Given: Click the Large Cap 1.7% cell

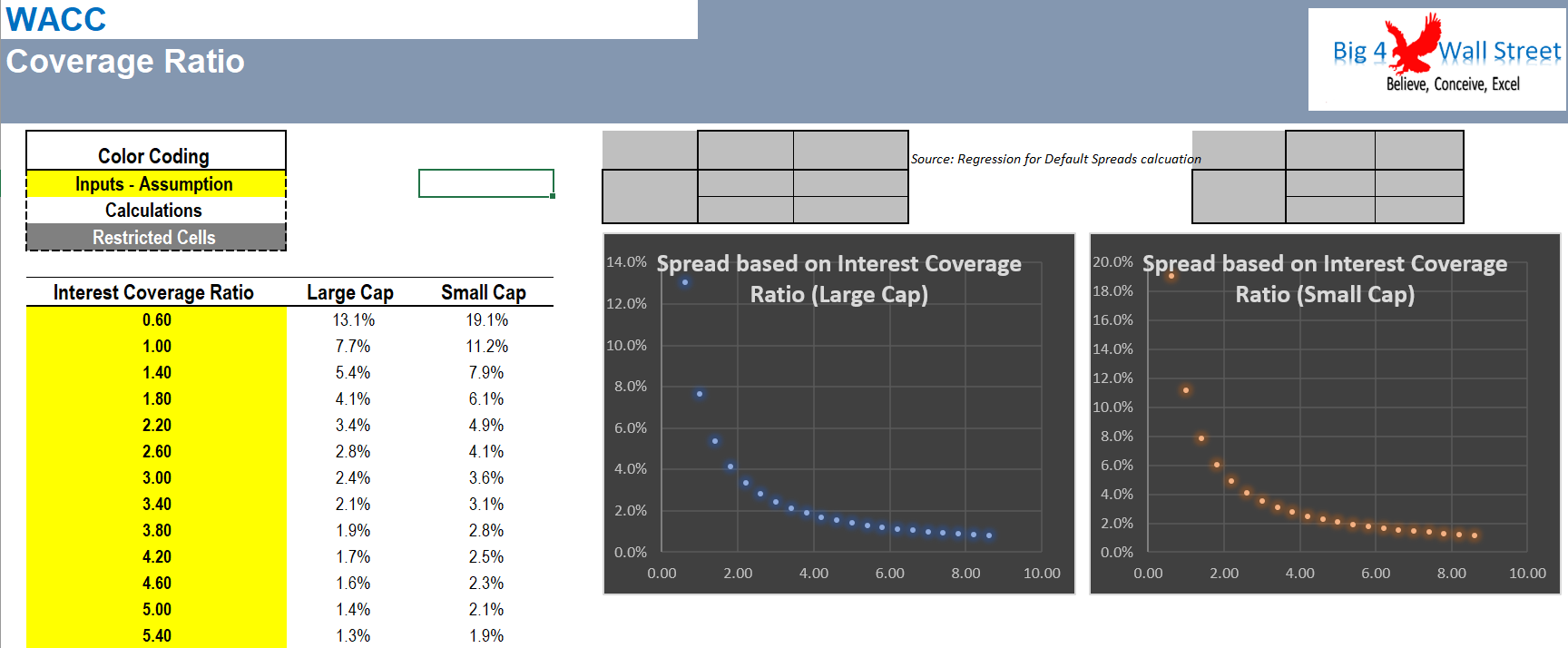Looking at the screenshot, I should pos(353,556).
